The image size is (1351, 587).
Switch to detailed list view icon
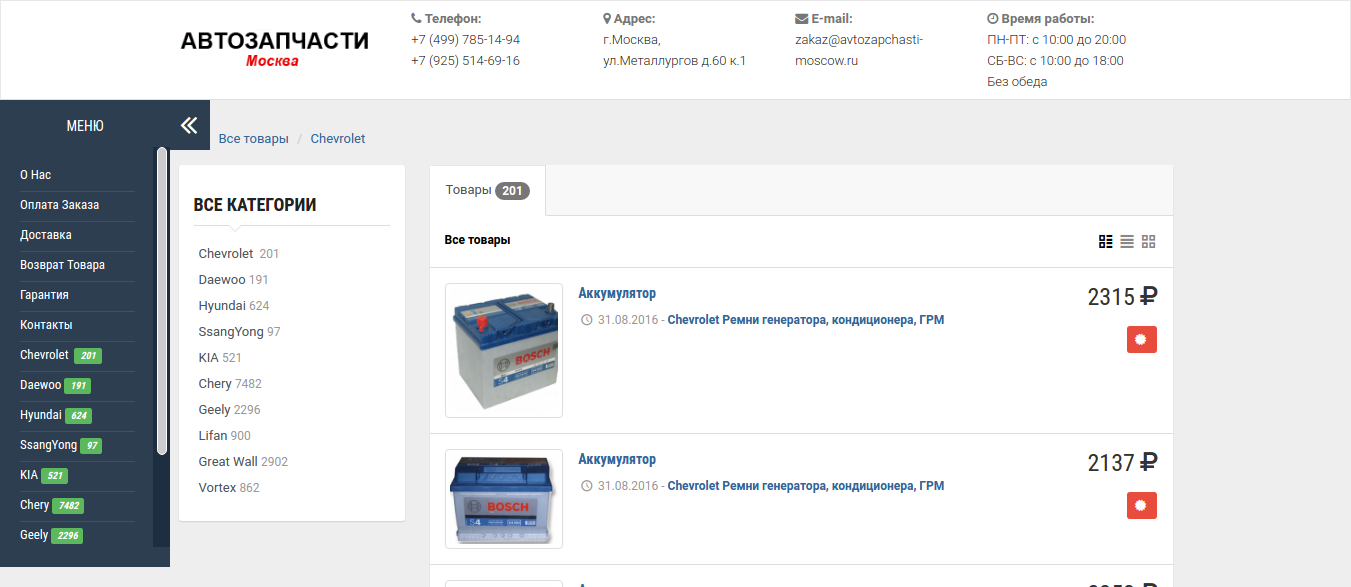pyautogui.click(x=1105, y=241)
